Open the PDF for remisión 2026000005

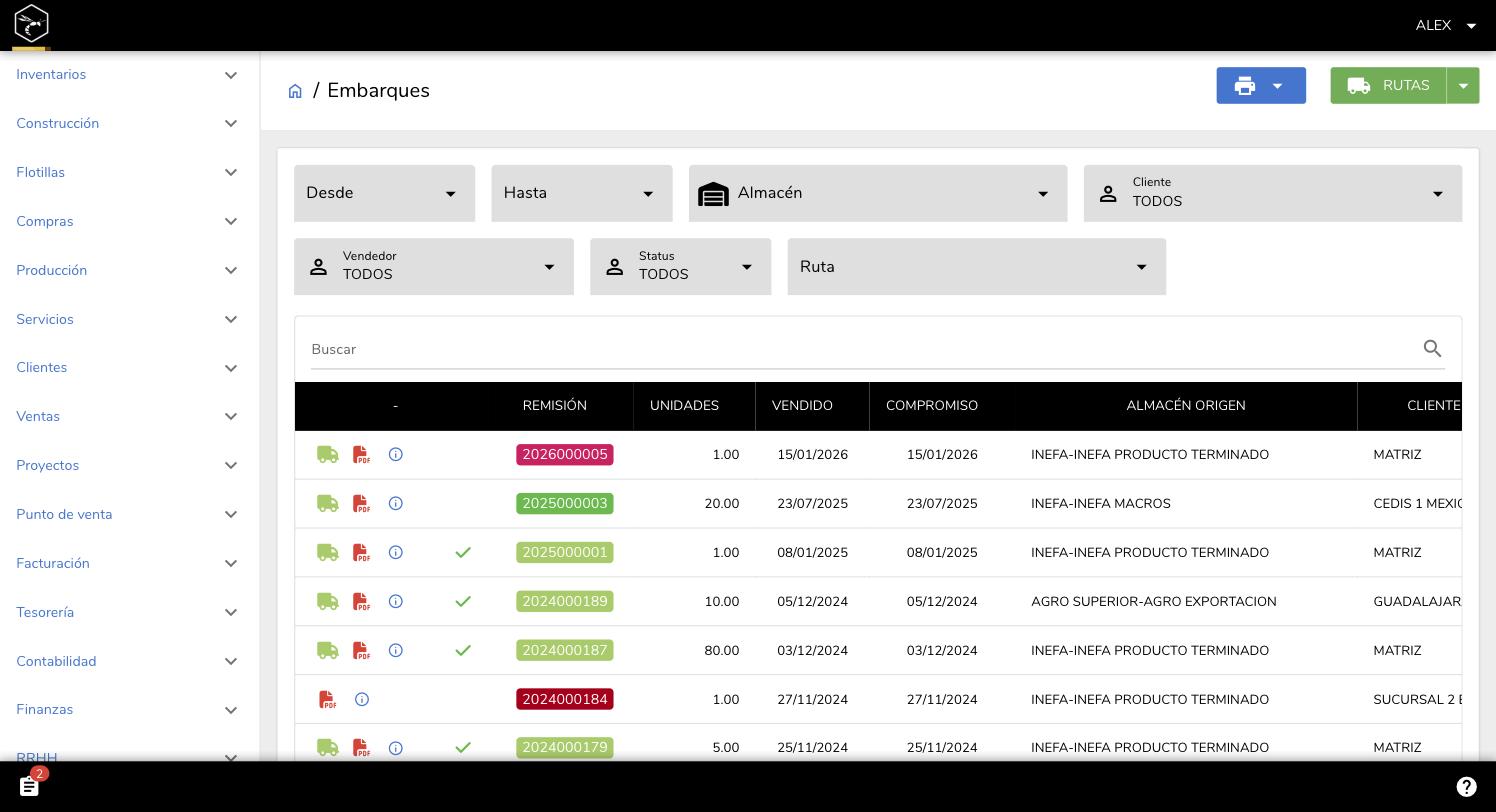coord(362,455)
